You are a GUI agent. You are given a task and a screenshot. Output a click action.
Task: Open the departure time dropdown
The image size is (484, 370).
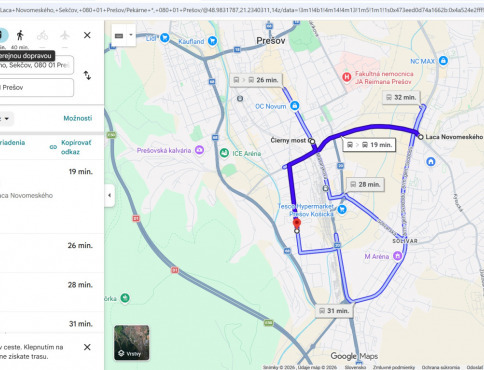(x=7, y=119)
